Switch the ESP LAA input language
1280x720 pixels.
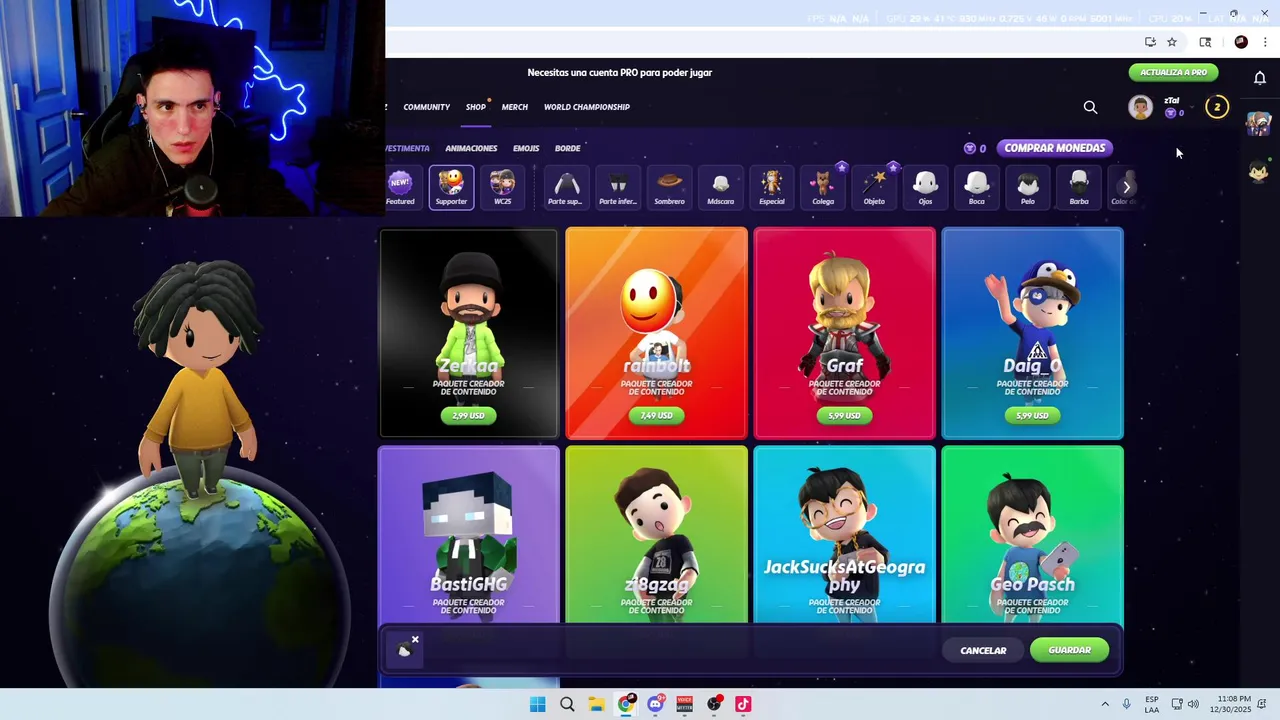click(1152, 704)
